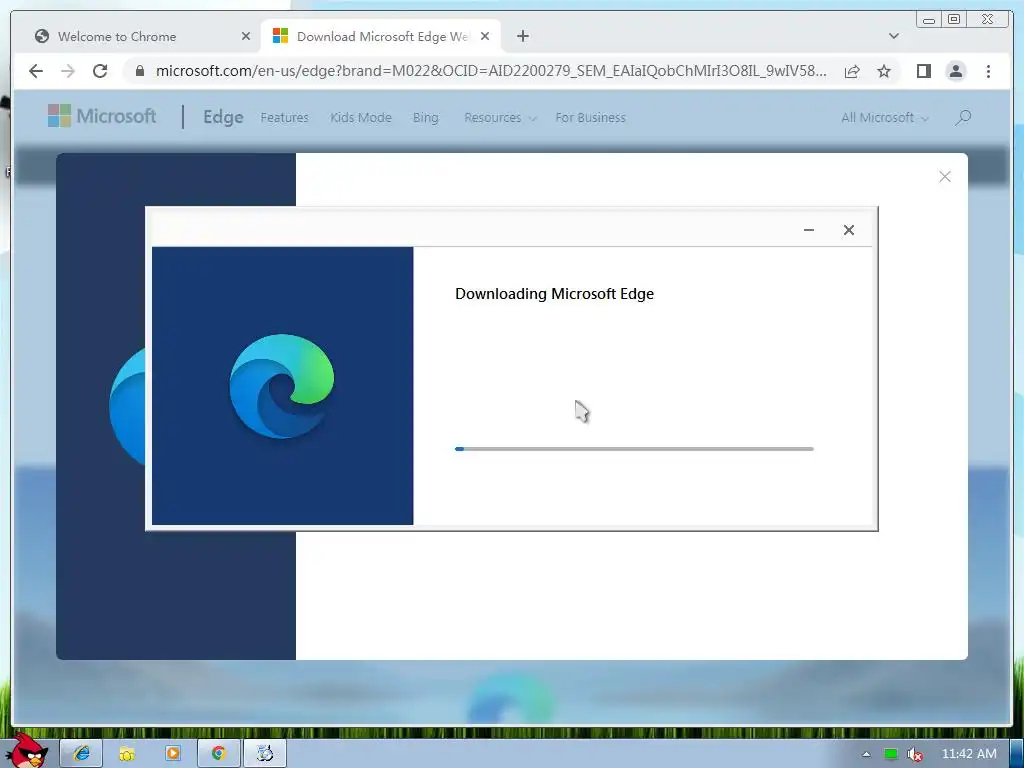Click the Downloading Microsoft Edge text

(x=554, y=294)
